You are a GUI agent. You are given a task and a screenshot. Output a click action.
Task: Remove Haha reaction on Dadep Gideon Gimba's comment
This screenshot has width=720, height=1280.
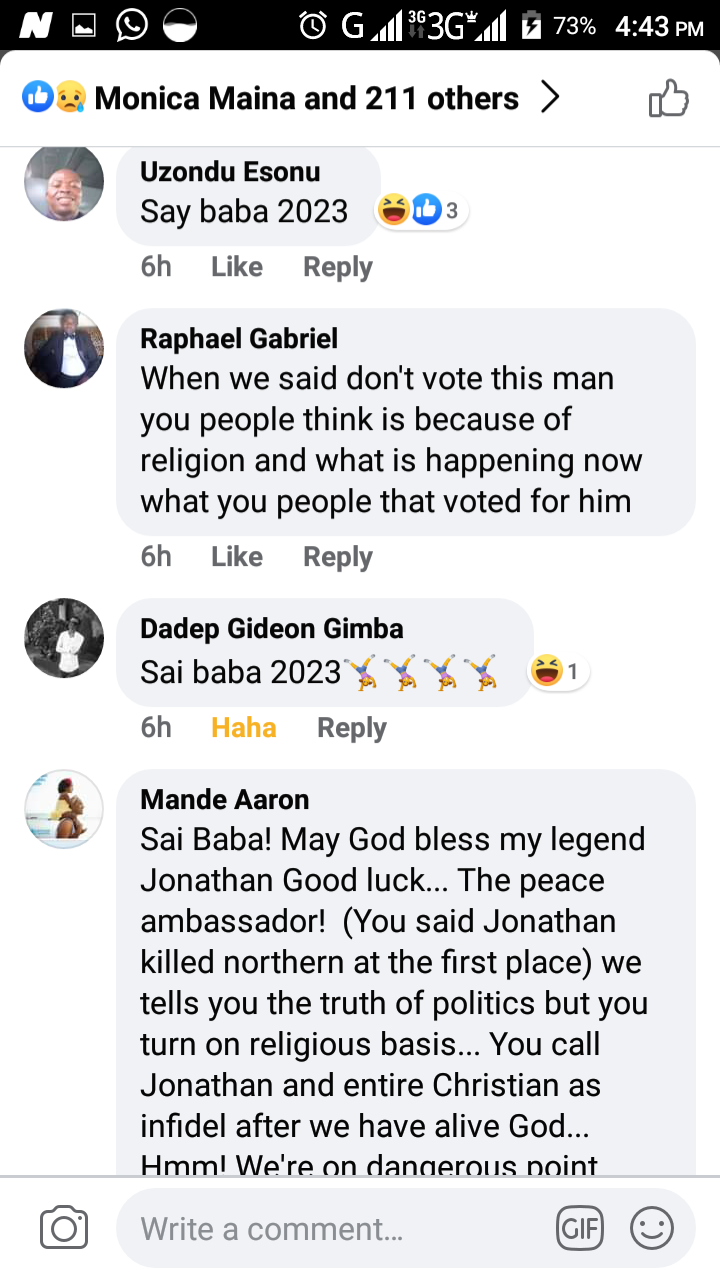click(x=243, y=728)
